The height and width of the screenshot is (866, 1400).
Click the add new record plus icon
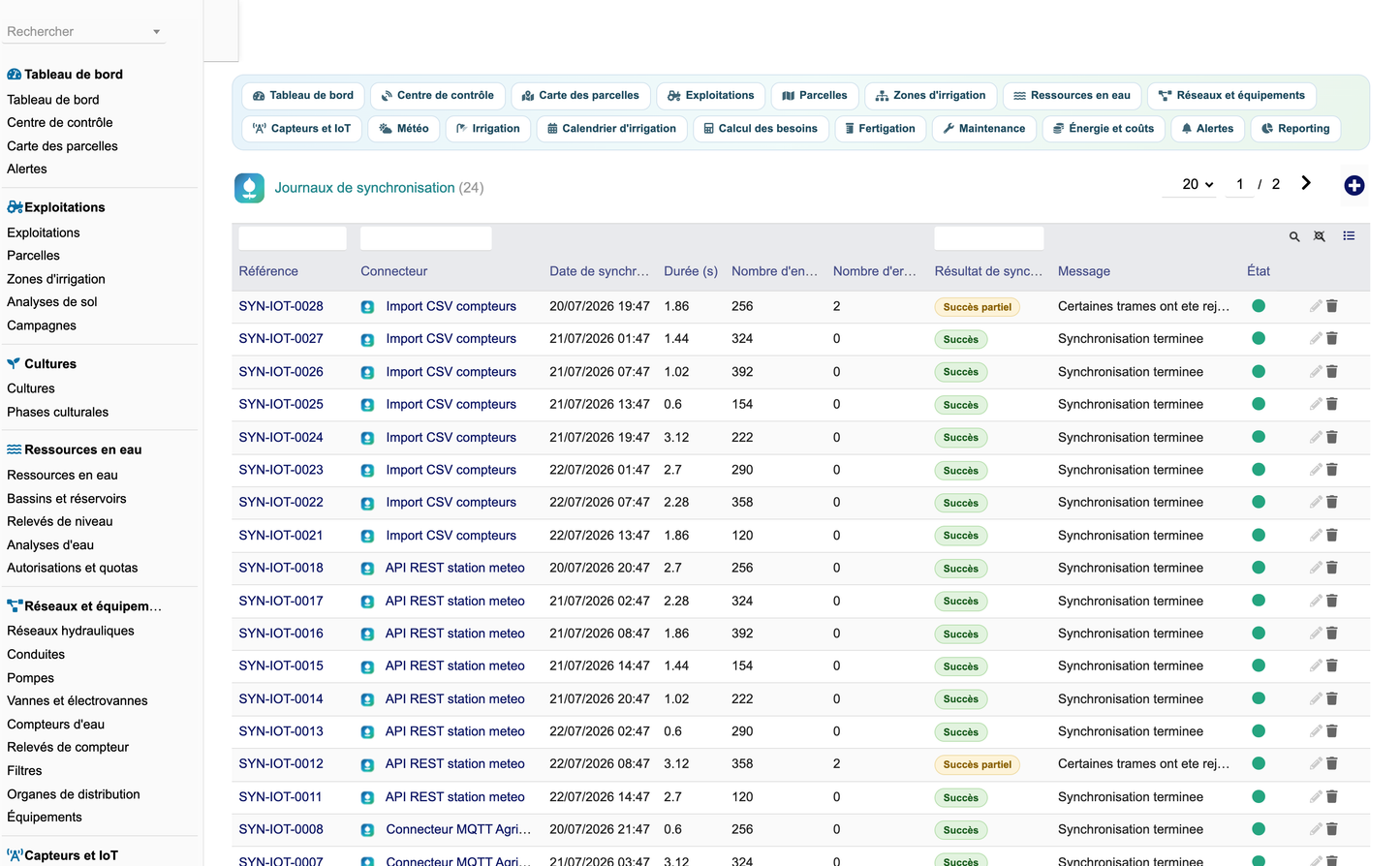(1354, 185)
